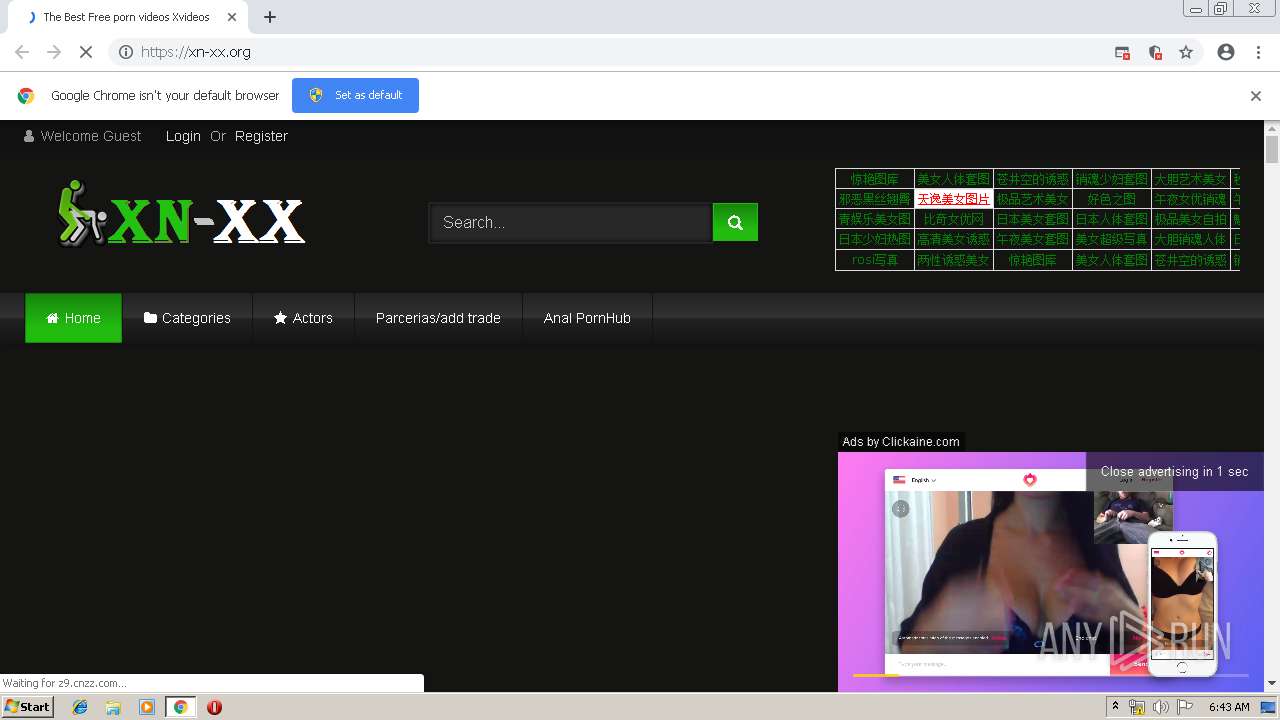Open a new browser tab
Viewport: 1280px width, 720px height.
pos(270,17)
